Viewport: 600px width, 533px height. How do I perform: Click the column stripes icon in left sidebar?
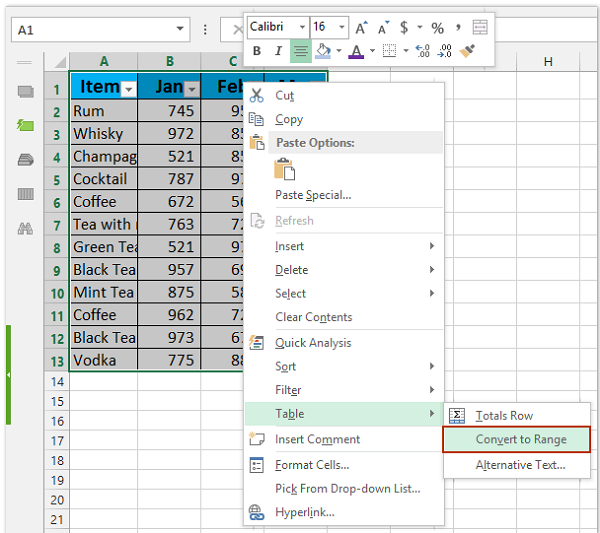(25, 194)
